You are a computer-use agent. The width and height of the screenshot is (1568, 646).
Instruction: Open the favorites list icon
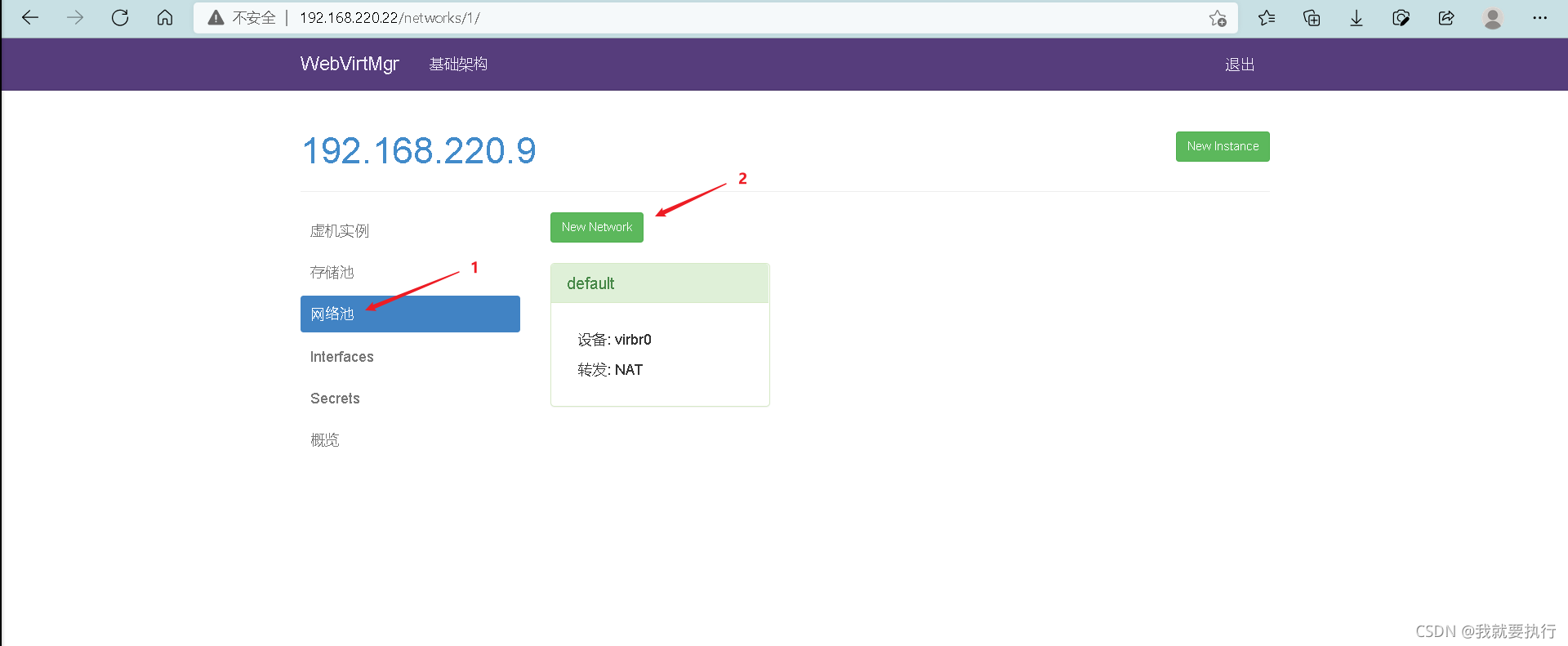point(1267,18)
